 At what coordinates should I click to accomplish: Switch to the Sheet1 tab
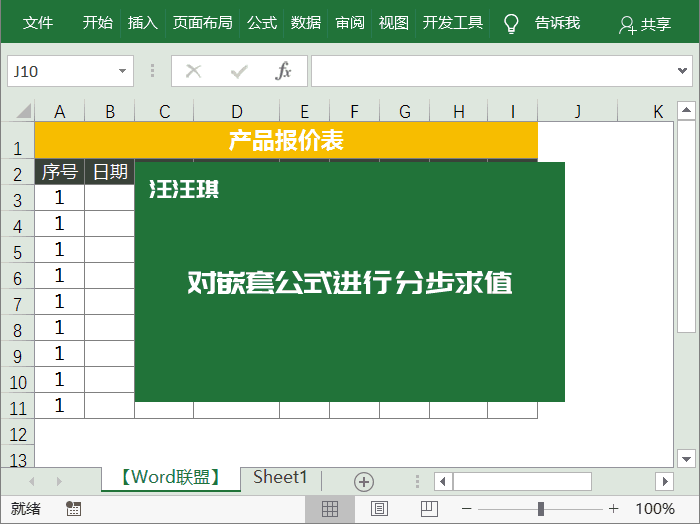point(280,478)
